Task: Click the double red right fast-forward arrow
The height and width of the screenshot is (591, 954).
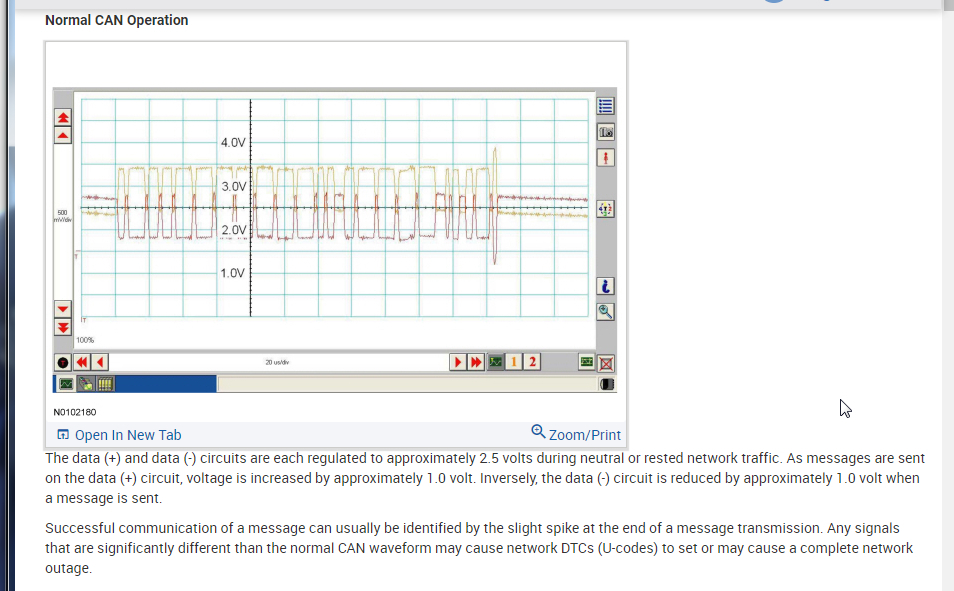Action: pos(476,363)
